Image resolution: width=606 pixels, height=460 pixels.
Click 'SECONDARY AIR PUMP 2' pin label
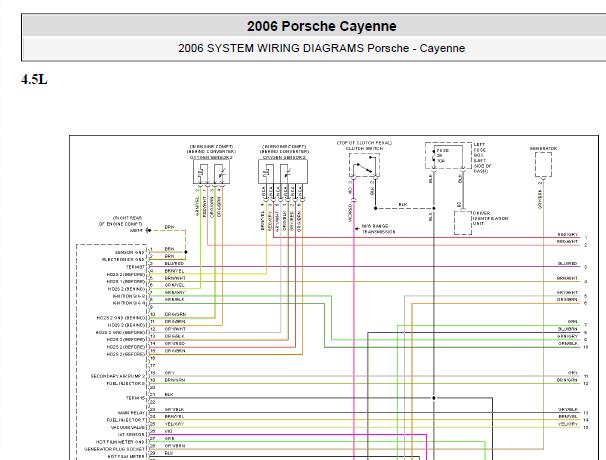click(x=118, y=376)
